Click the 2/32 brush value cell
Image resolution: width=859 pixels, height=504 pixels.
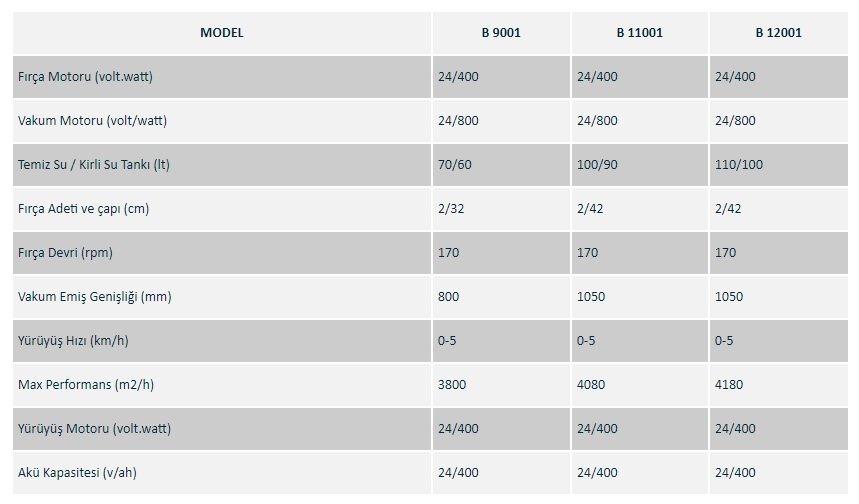tap(501, 209)
